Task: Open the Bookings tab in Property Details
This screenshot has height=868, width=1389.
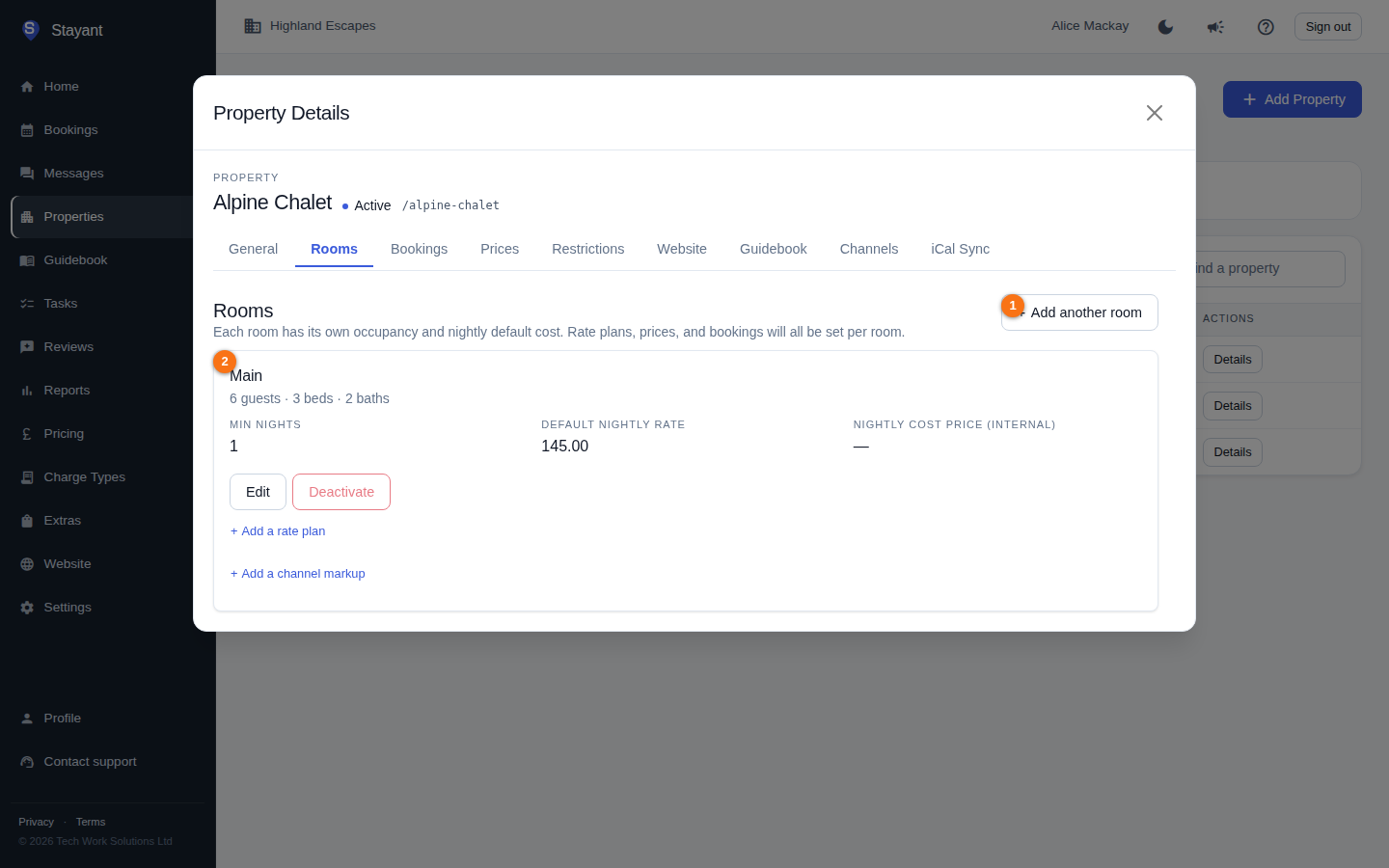Action: (x=419, y=249)
